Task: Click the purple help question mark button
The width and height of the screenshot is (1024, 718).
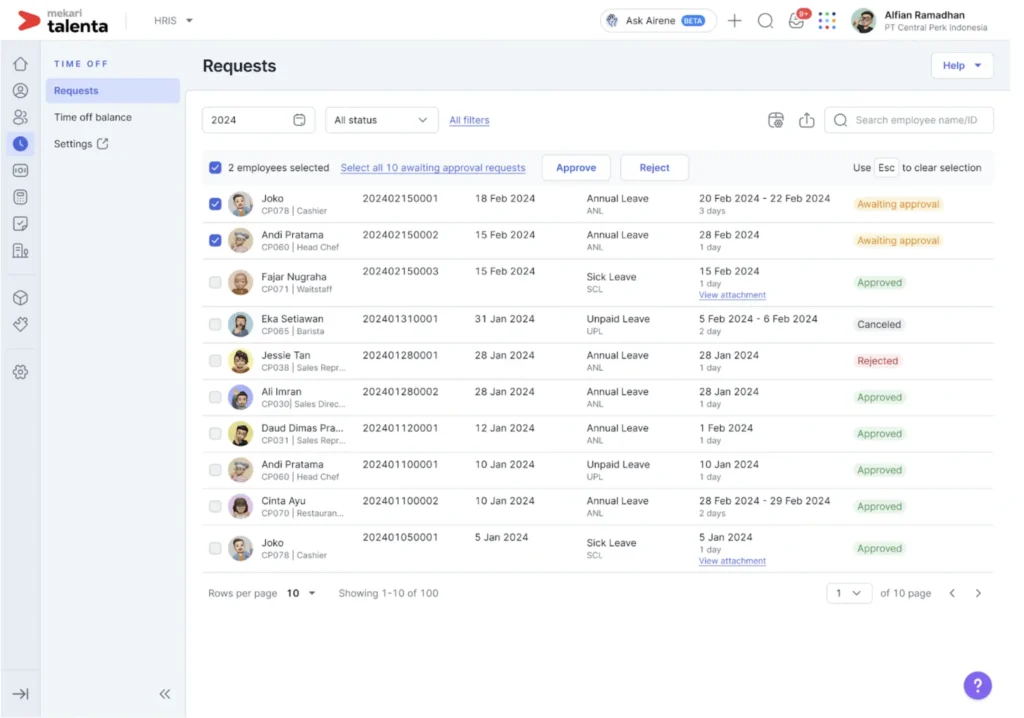Action: click(x=977, y=685)
